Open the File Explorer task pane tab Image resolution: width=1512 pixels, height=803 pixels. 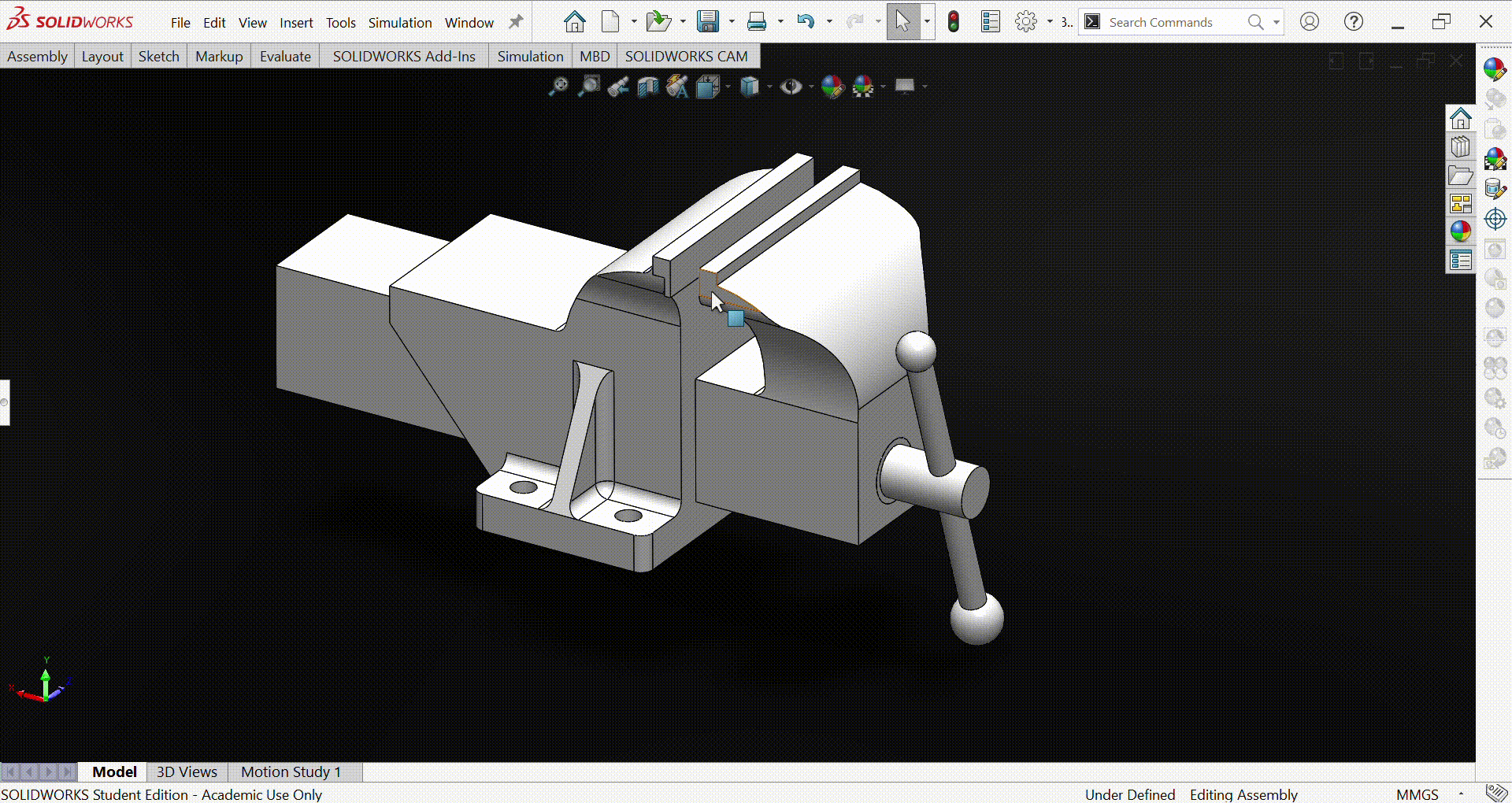1460,176
